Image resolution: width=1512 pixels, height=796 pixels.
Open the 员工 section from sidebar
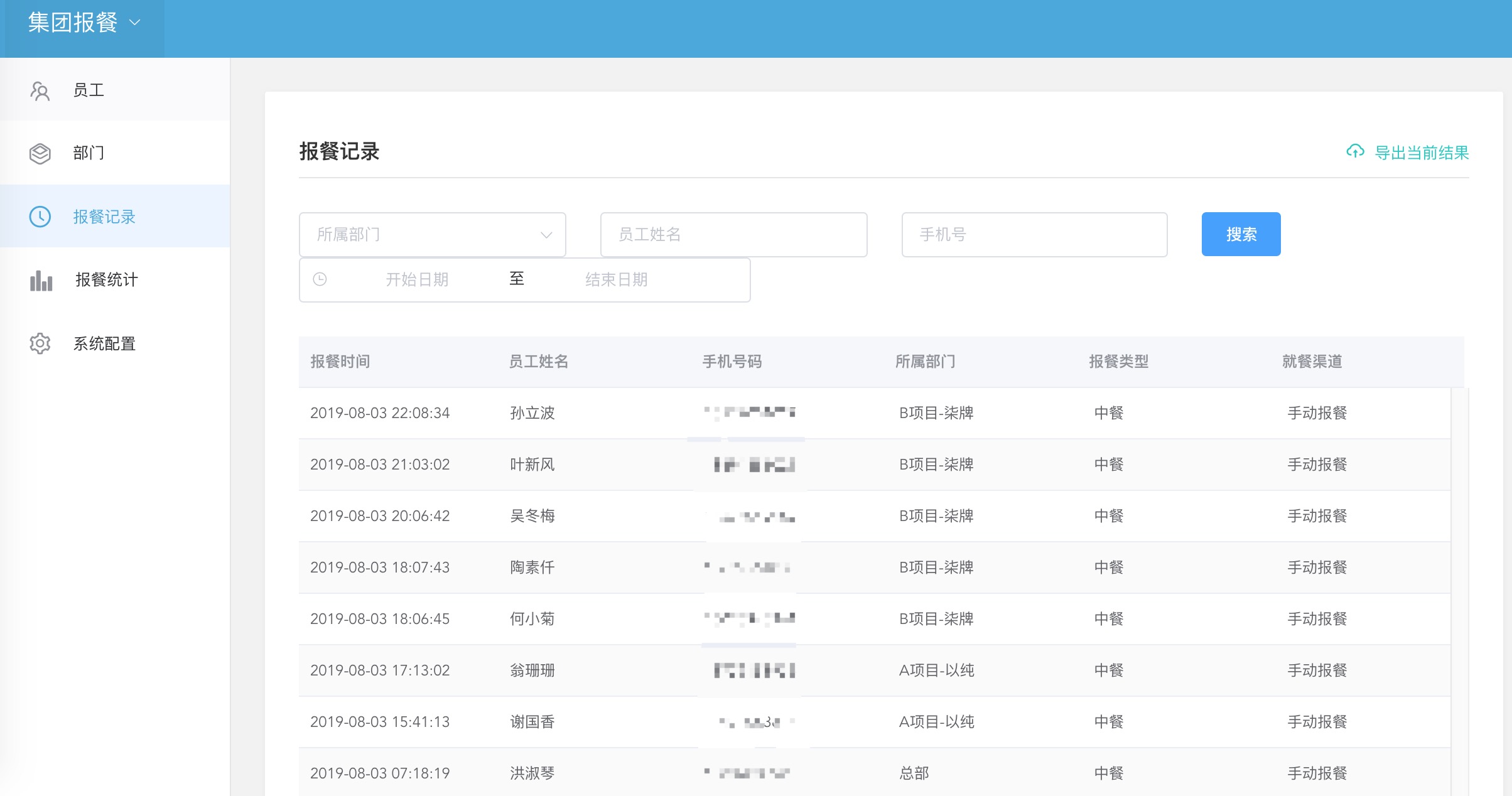click(x=89, y=90)
